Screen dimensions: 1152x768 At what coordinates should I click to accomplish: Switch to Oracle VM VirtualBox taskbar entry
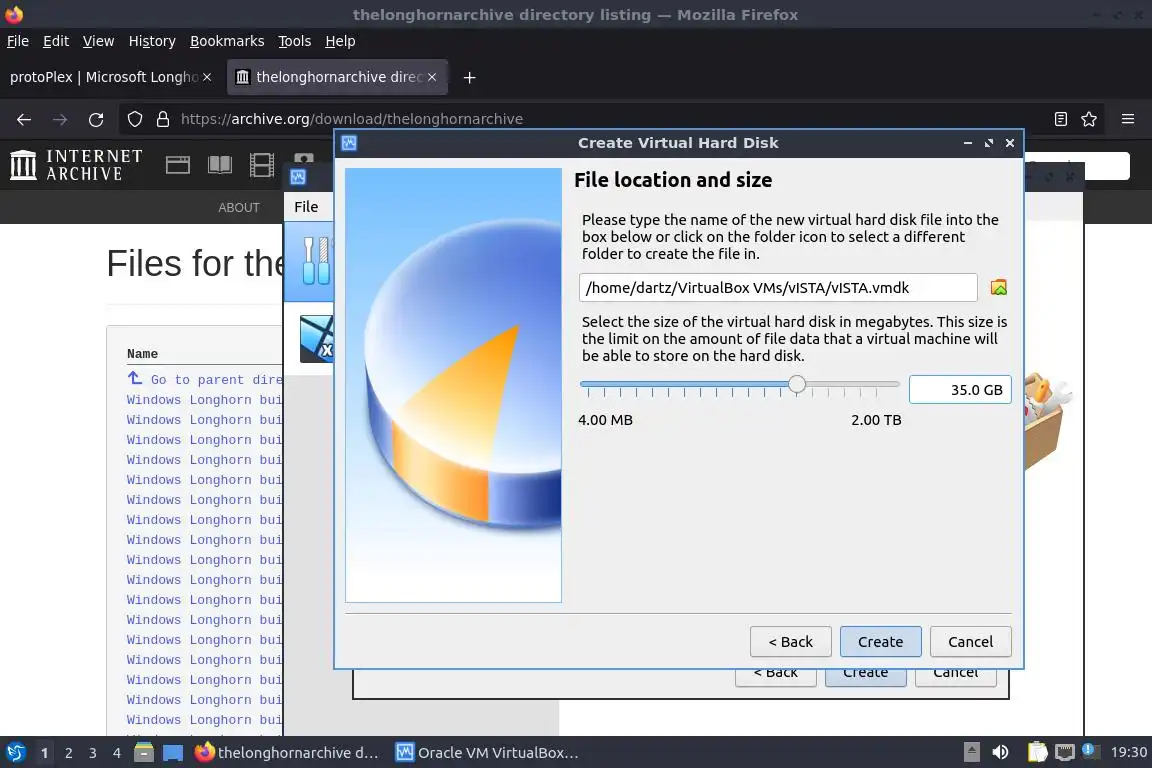488,753
